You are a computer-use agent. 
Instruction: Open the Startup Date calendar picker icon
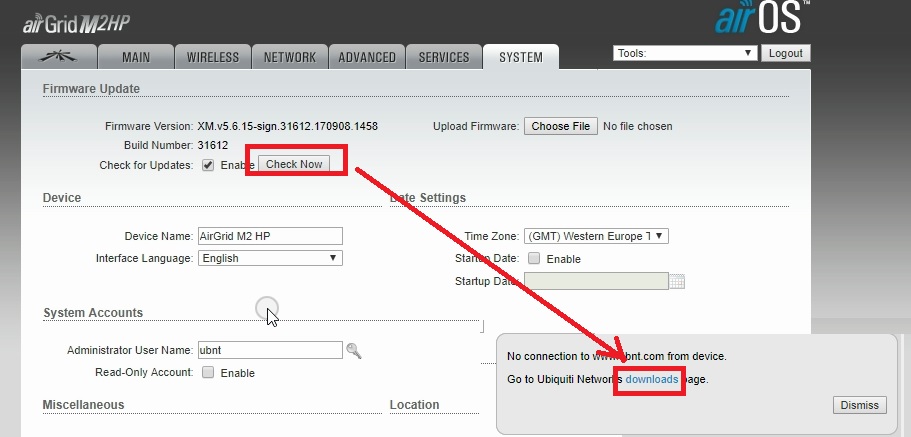[x=677, y=281]
